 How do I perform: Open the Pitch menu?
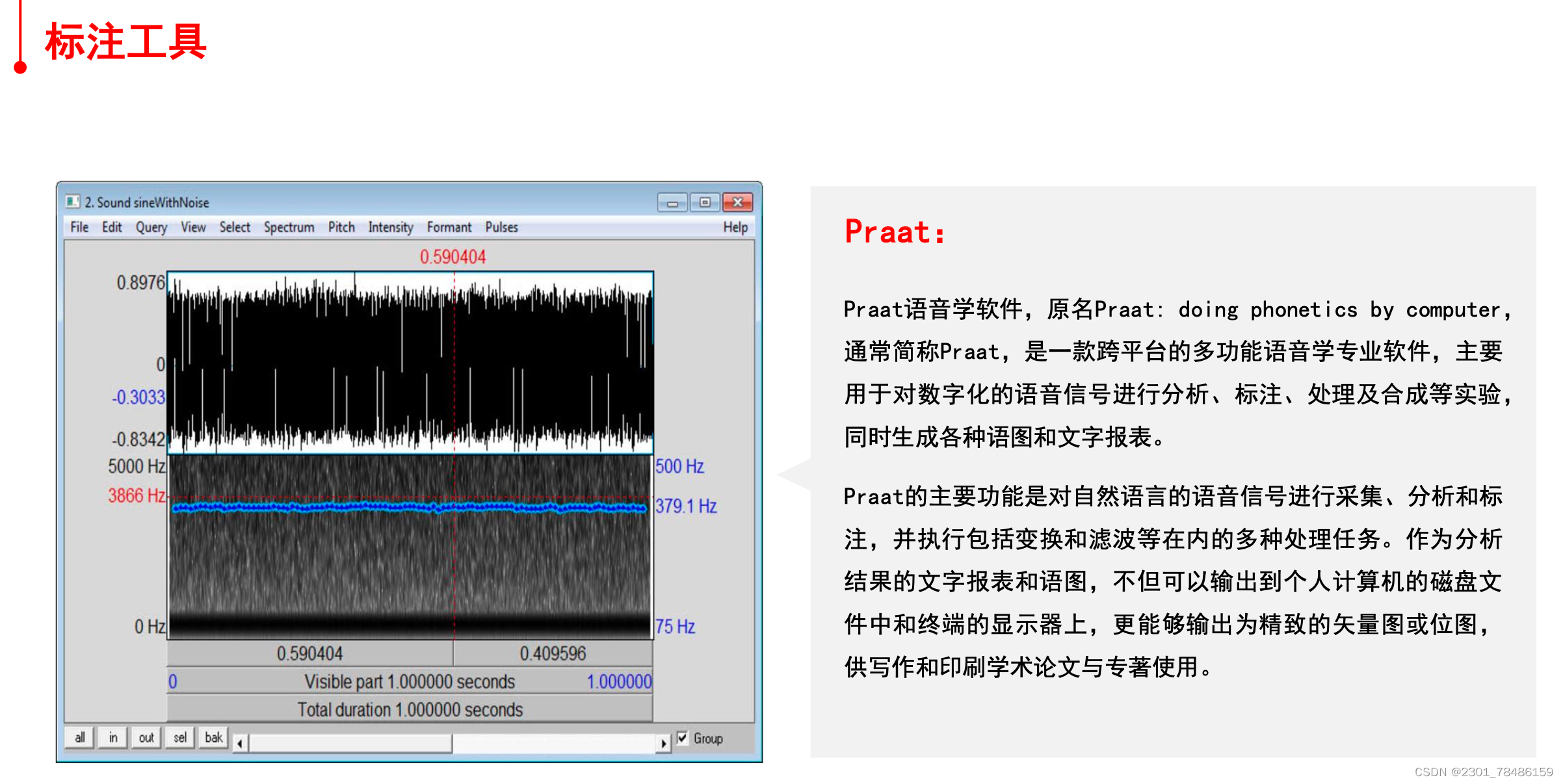point(341,227)
